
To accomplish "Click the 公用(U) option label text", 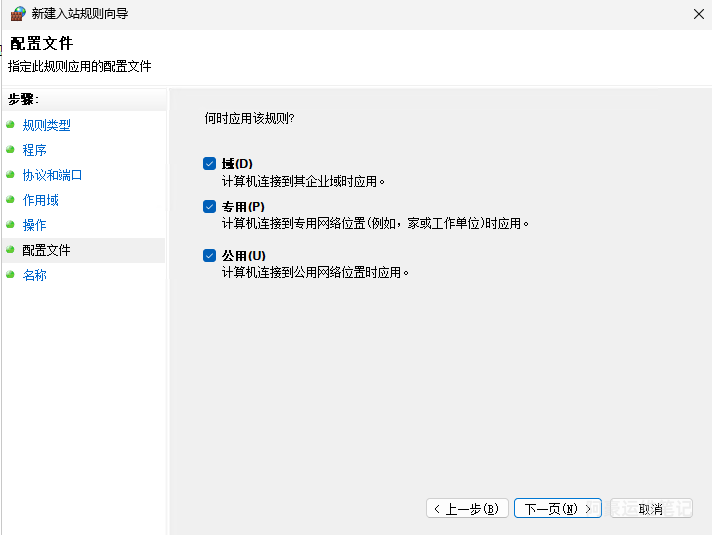I will [x=244, y=256].
